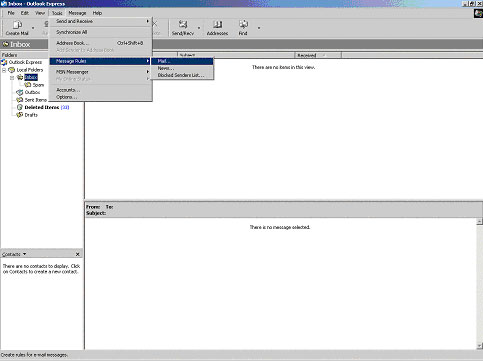Click the Inbox banner title icon

[5, 44]
